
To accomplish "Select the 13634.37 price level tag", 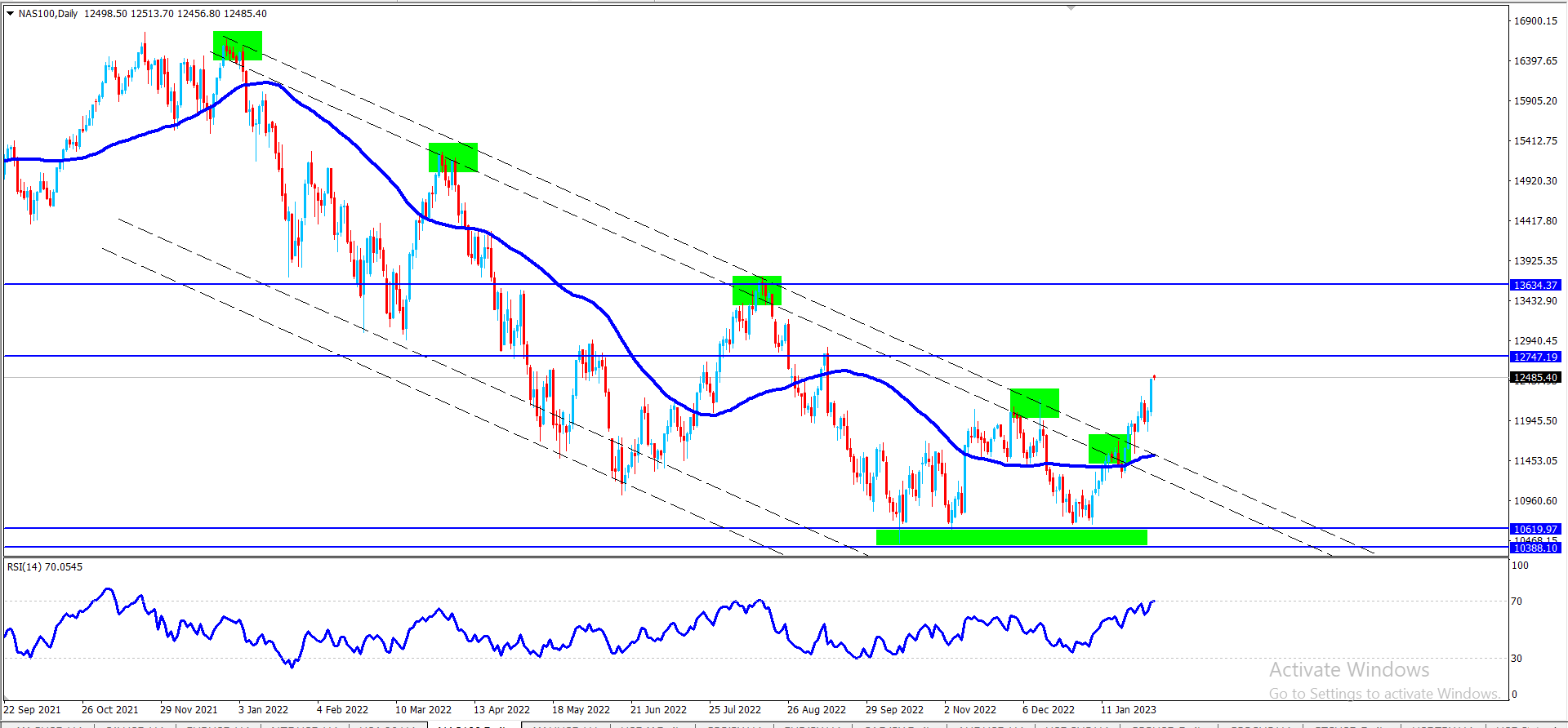I will pos(1535,285).
